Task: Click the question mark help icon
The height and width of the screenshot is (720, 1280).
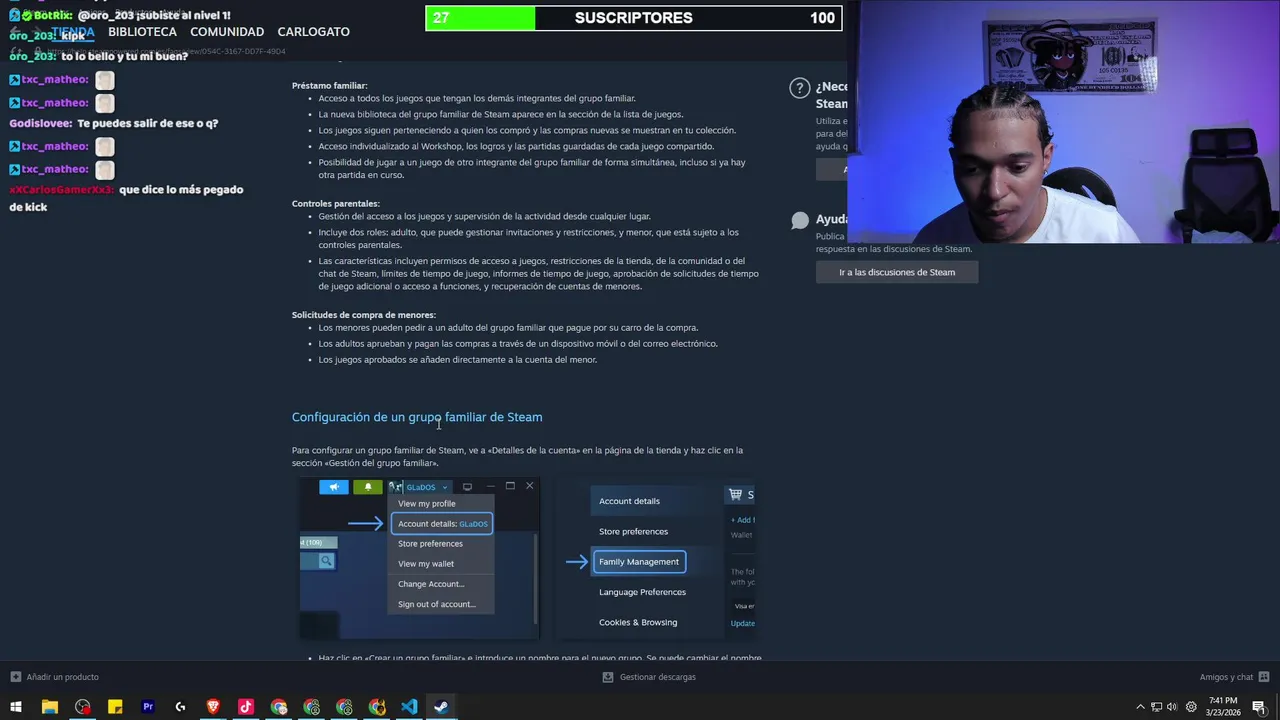Action: pos(799,88)
